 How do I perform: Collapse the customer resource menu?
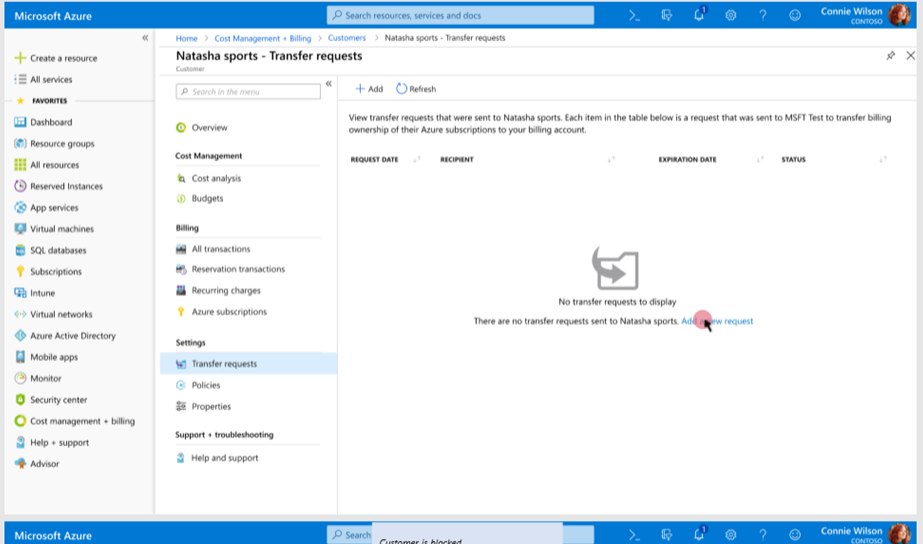328,84
